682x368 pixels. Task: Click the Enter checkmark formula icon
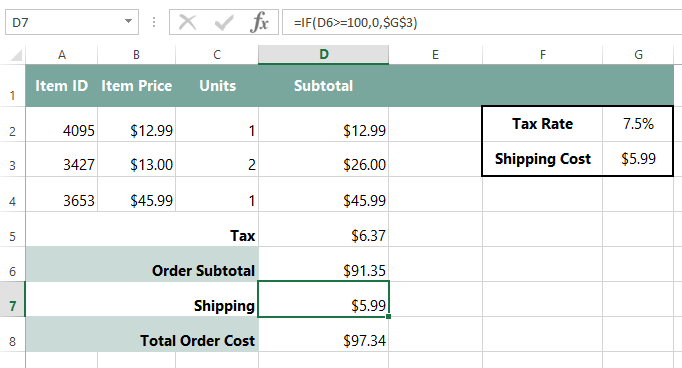224,22
